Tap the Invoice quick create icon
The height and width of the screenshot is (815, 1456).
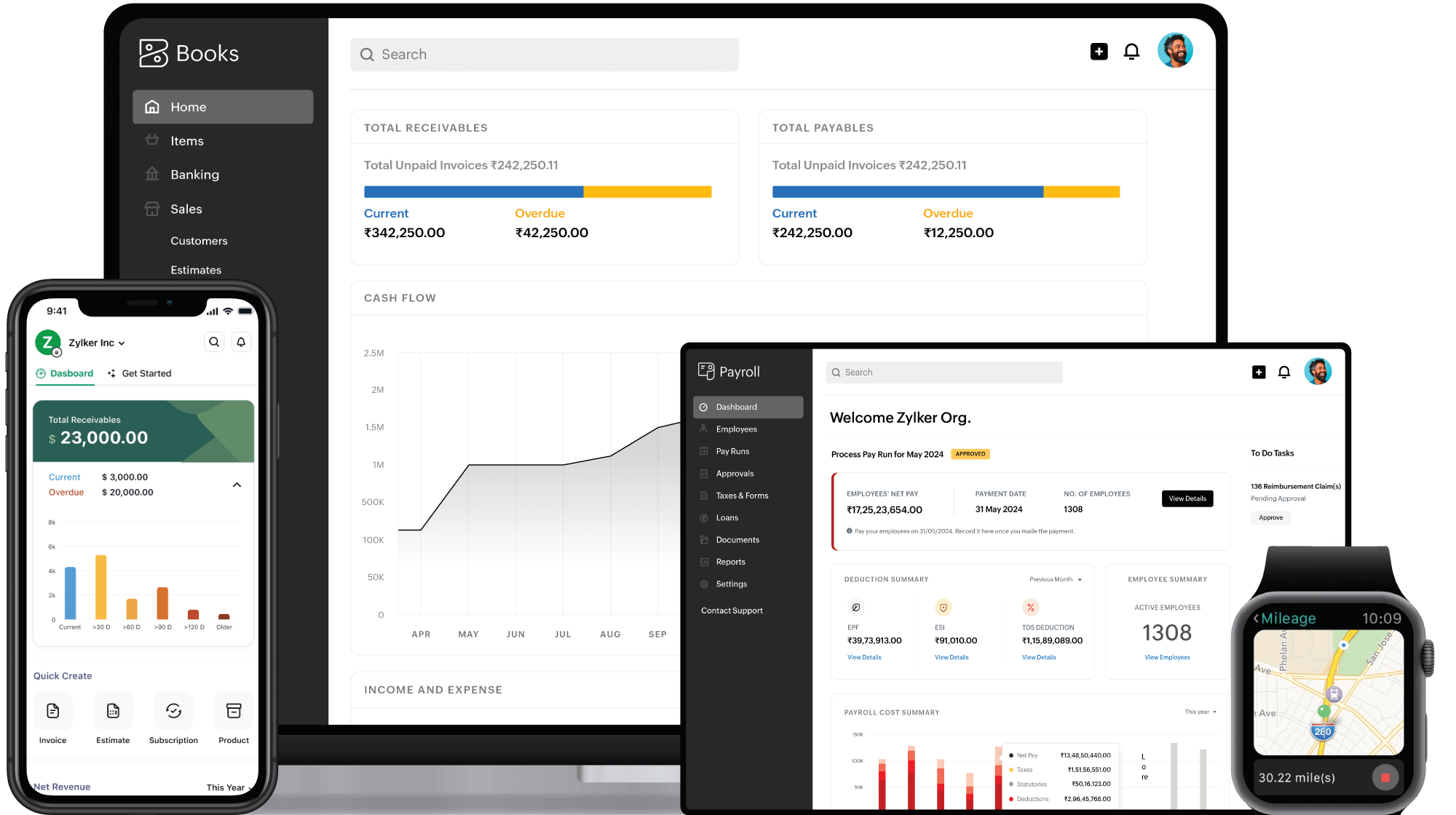pyautogui.click(x=52, y=711)
